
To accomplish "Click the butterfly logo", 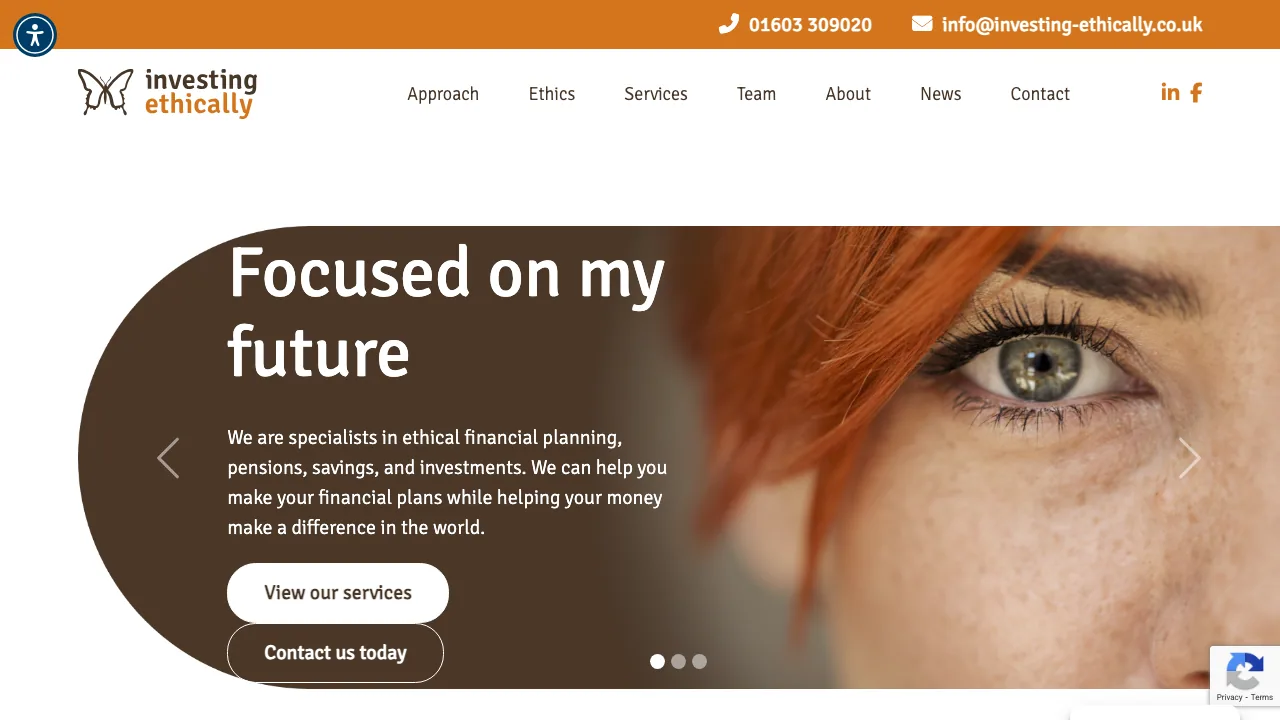I will [106, 92].
